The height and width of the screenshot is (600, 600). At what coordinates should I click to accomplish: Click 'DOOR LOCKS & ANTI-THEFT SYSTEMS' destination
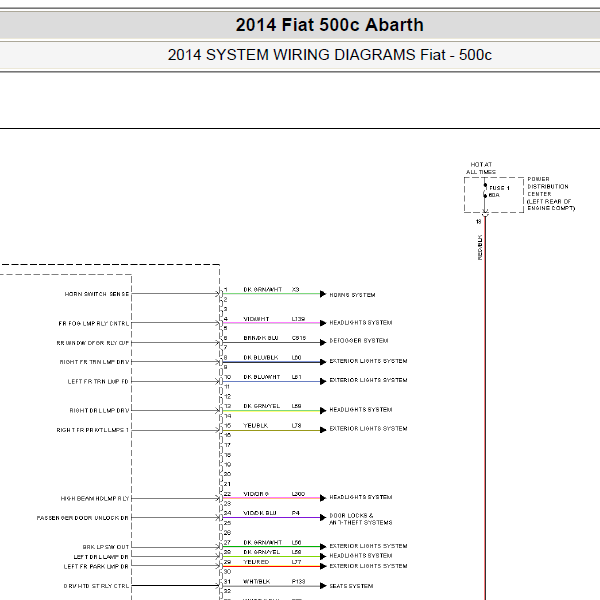pos(360,519)
